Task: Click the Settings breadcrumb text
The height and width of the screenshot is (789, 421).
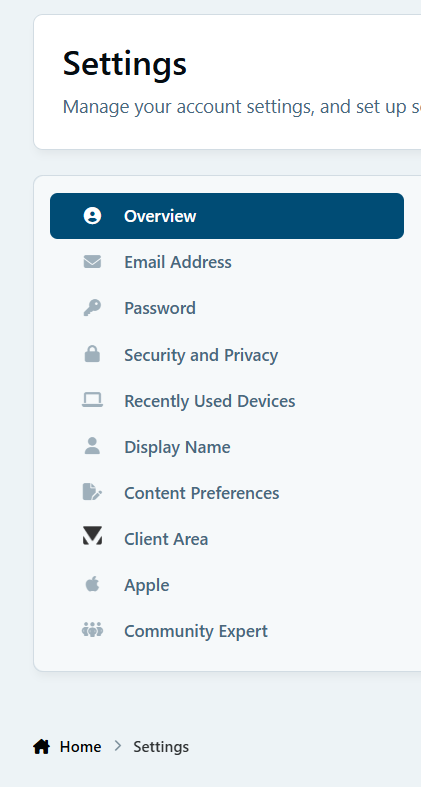Action: 161,747
